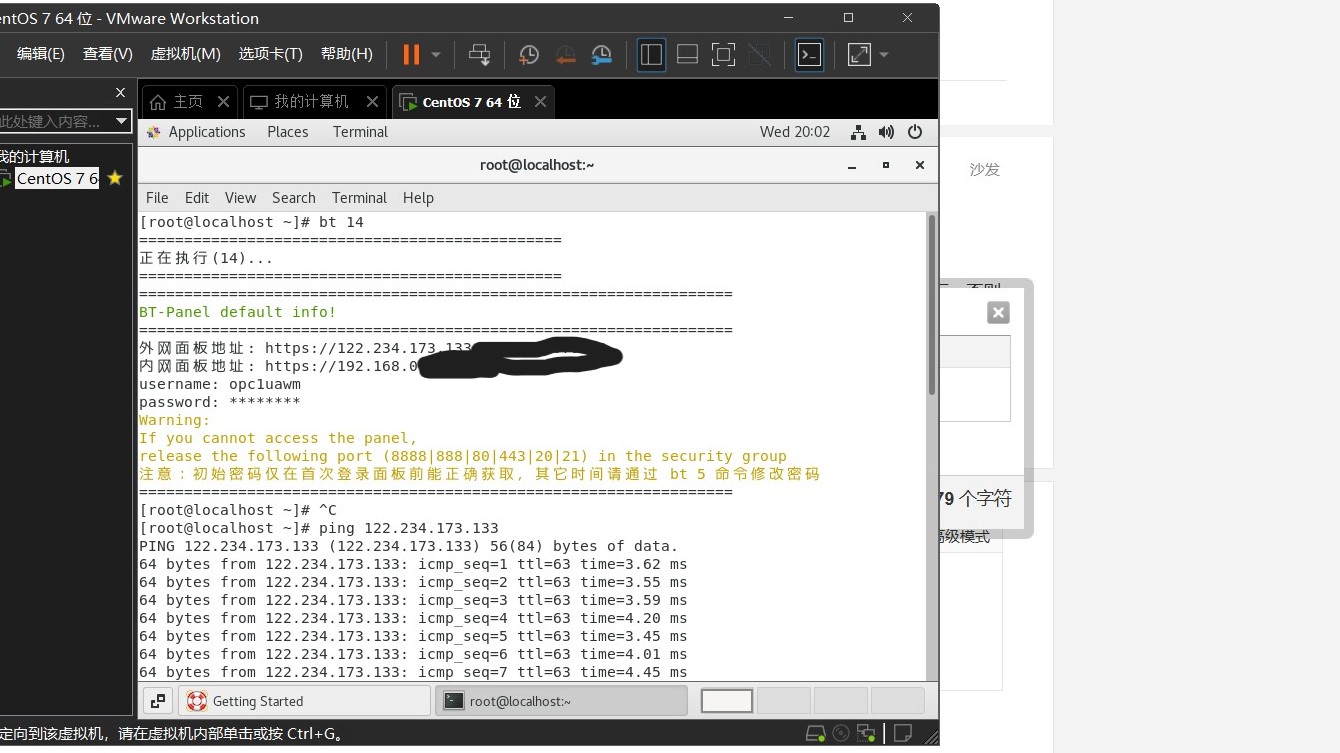Open the library search dropdown arrow
1340x753 pixels.
[122, 121]
